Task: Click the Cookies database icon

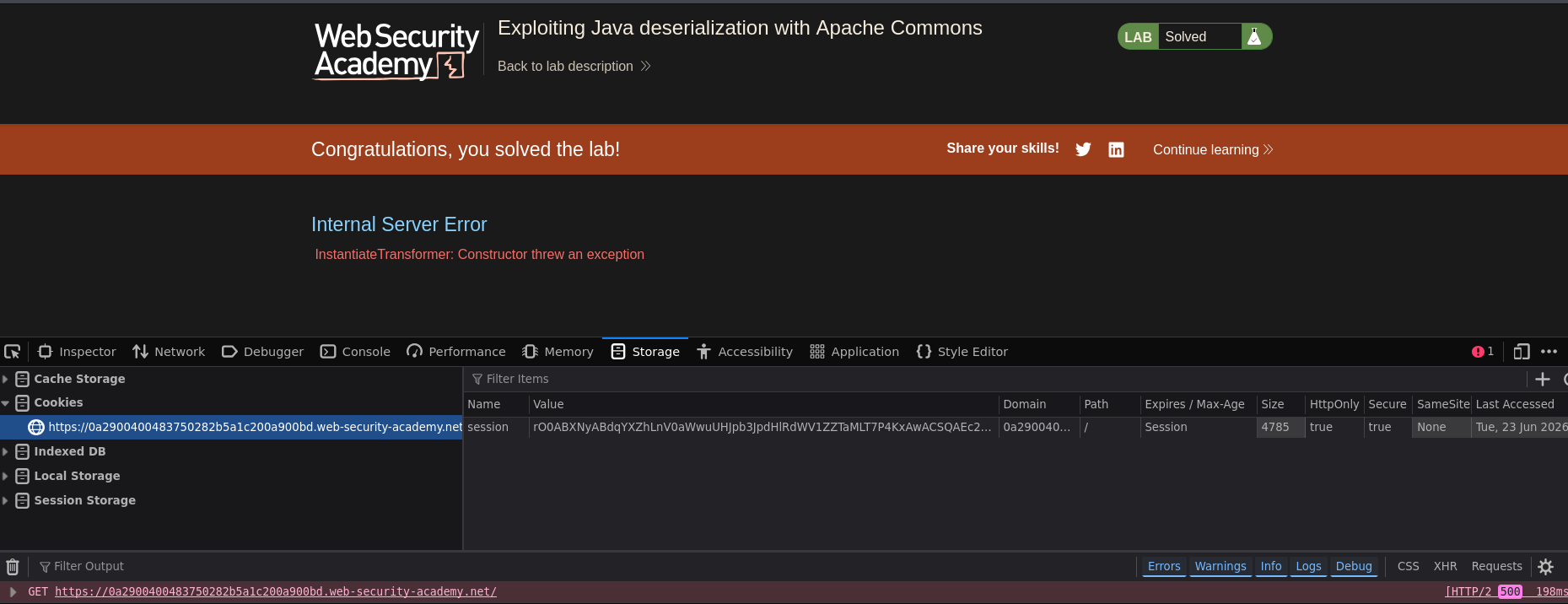Action: (23, 403)
